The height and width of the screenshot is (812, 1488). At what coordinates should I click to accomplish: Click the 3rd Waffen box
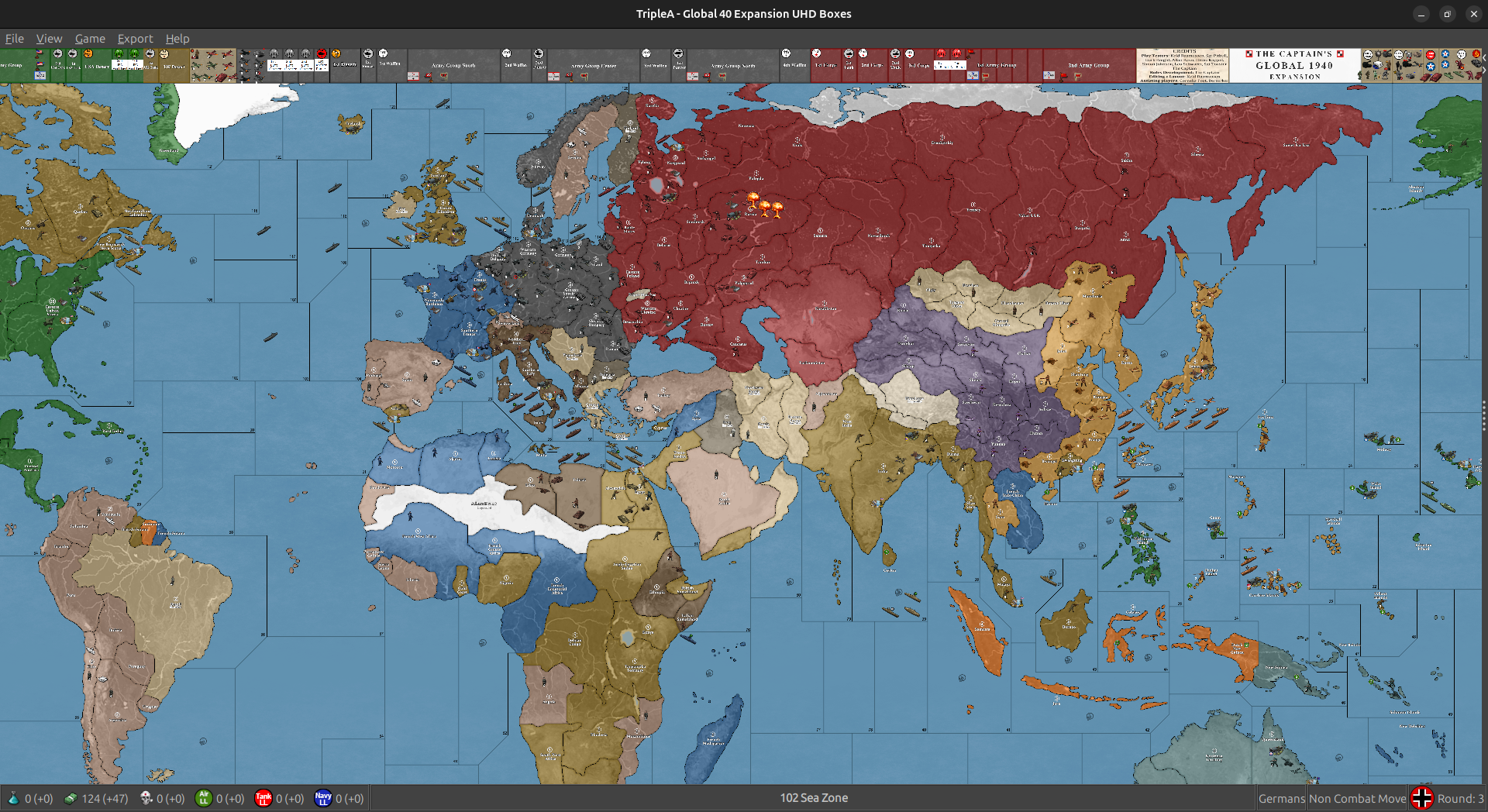655,66
